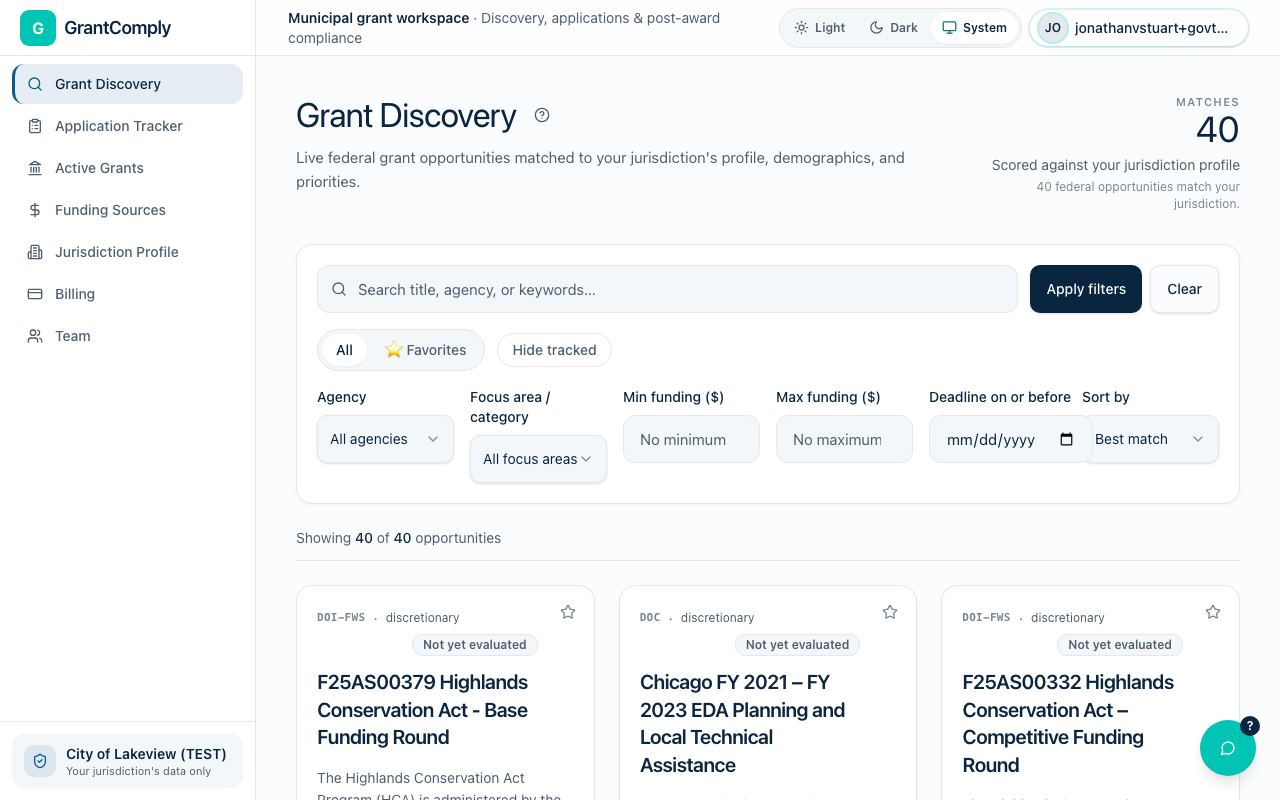Open the chat support bubble
The height and width of the screenshot is (800, 1280).
(1228, 748)
